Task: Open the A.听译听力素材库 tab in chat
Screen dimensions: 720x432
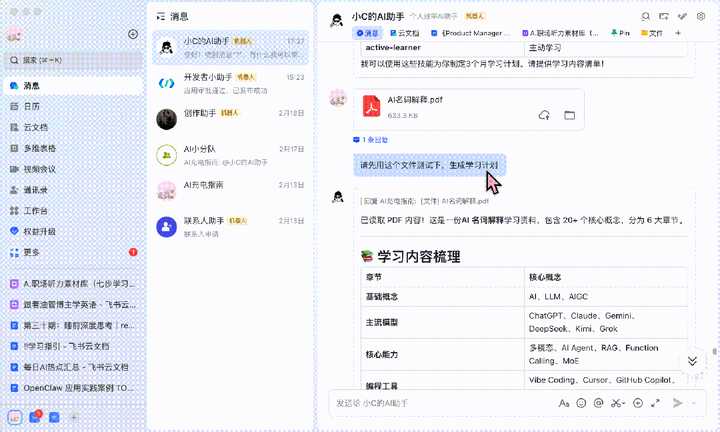Action: click(x=561, y=33)
